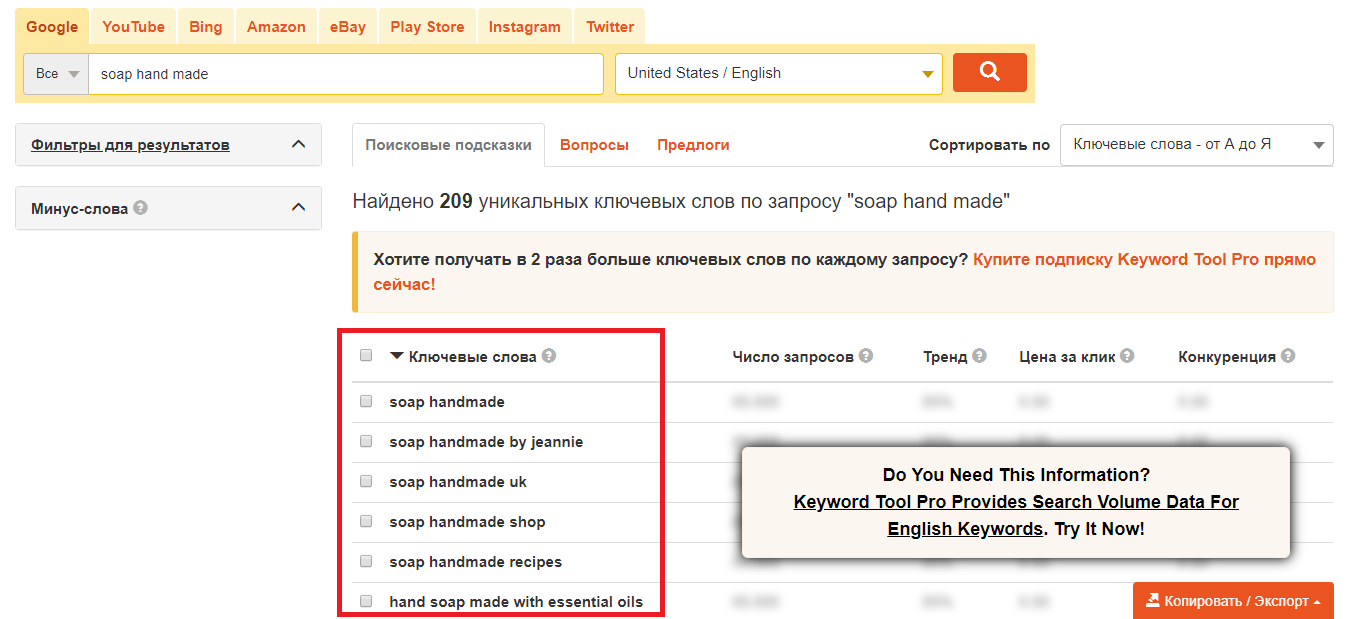Tick the select-all keywords checkbox
Image resolution: width=1348 pixels, height=619 pixels.
pos(366,355)
